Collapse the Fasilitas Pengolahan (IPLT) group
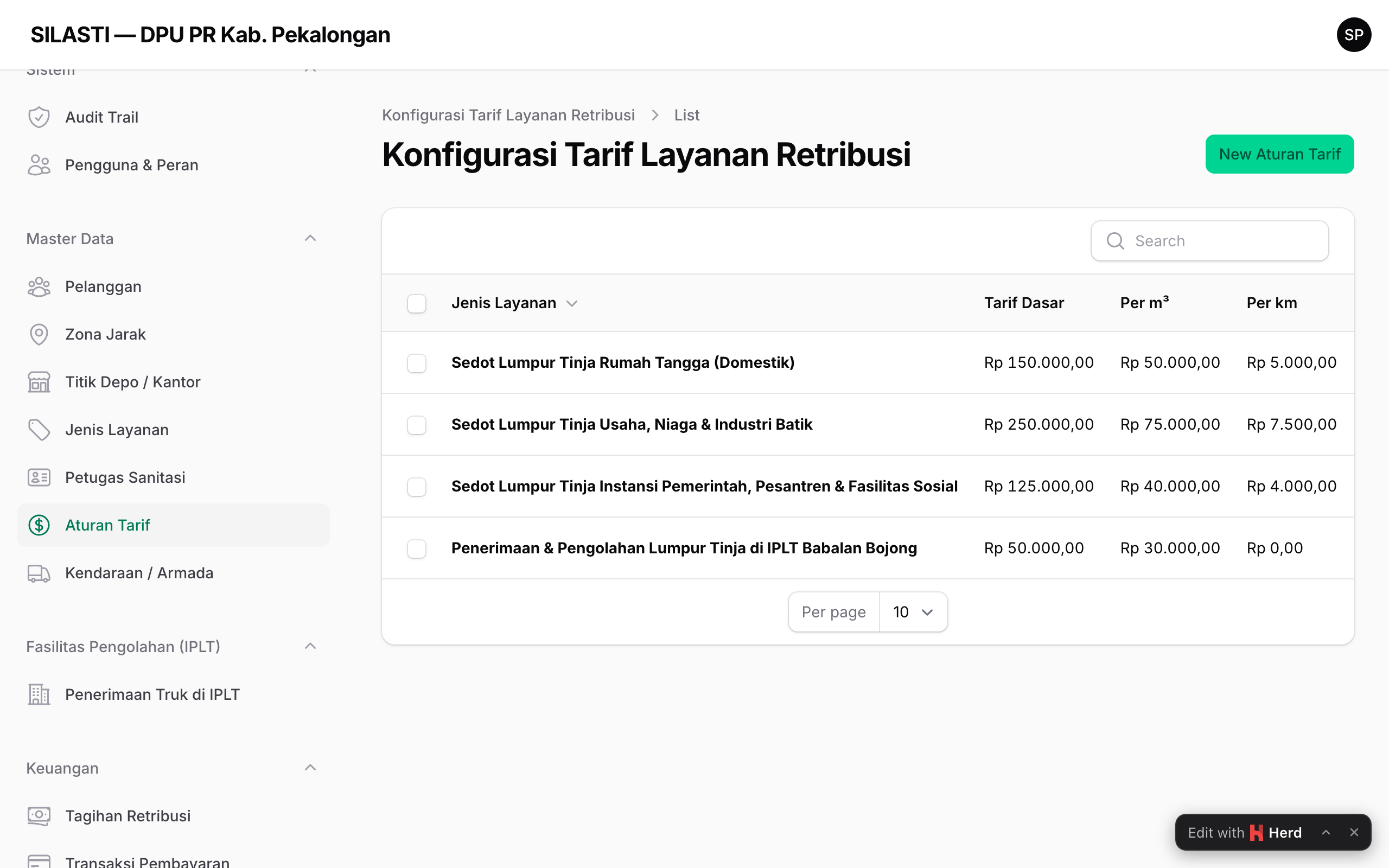Screen dimensions: 1389x868 310,647
